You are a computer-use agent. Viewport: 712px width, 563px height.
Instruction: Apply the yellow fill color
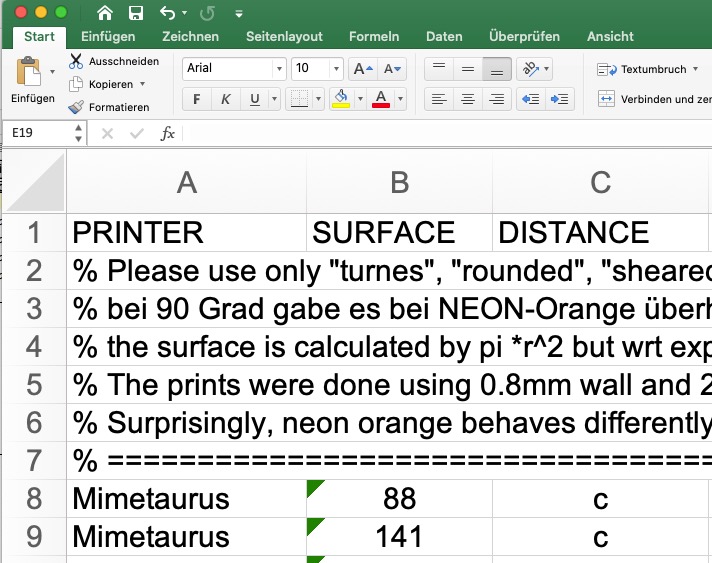[x=341, y=99]
